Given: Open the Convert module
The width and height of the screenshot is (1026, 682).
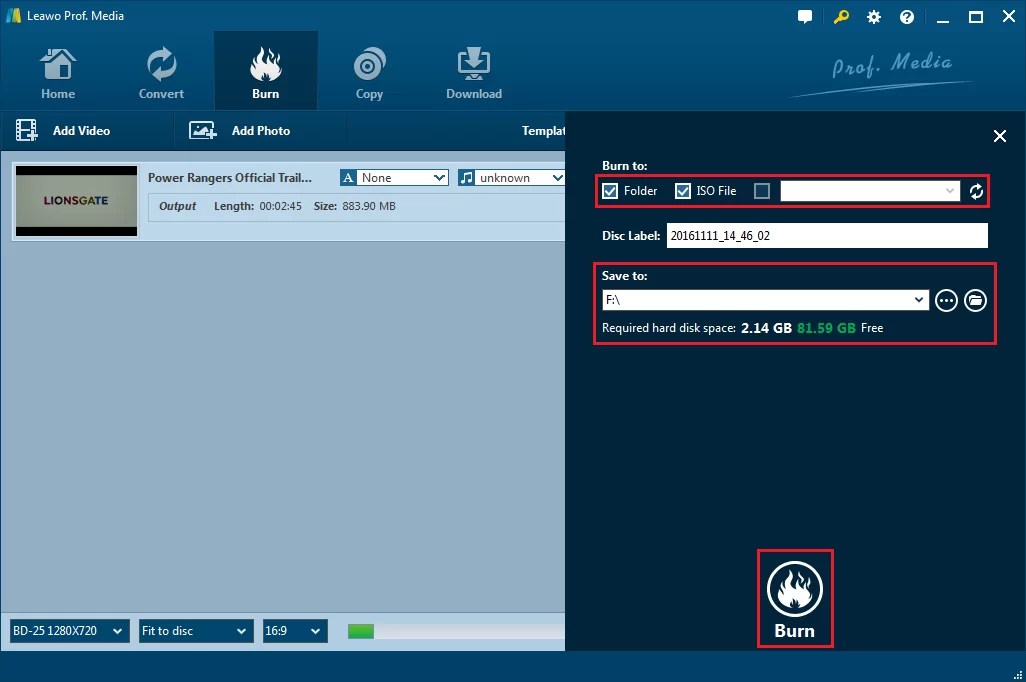Looking at the screenshot, I should click(x=161, y=70).
